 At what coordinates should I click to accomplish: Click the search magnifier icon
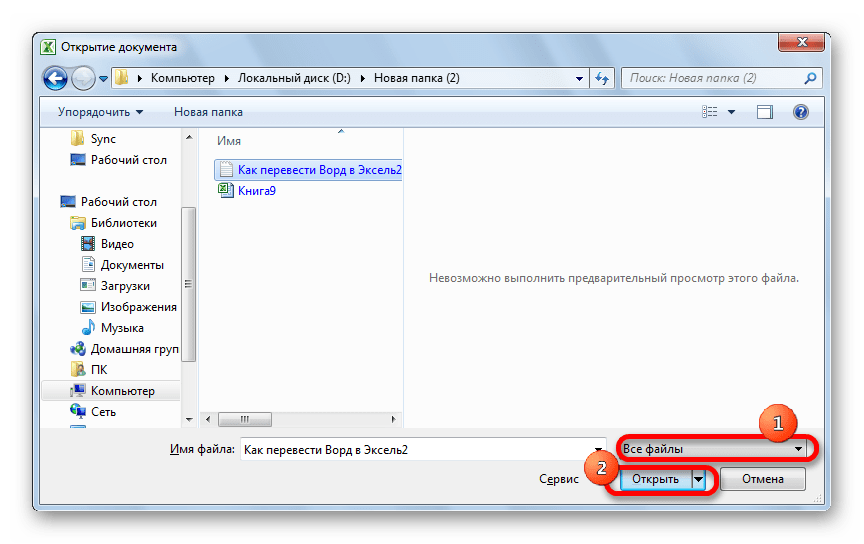click(810, 78)
